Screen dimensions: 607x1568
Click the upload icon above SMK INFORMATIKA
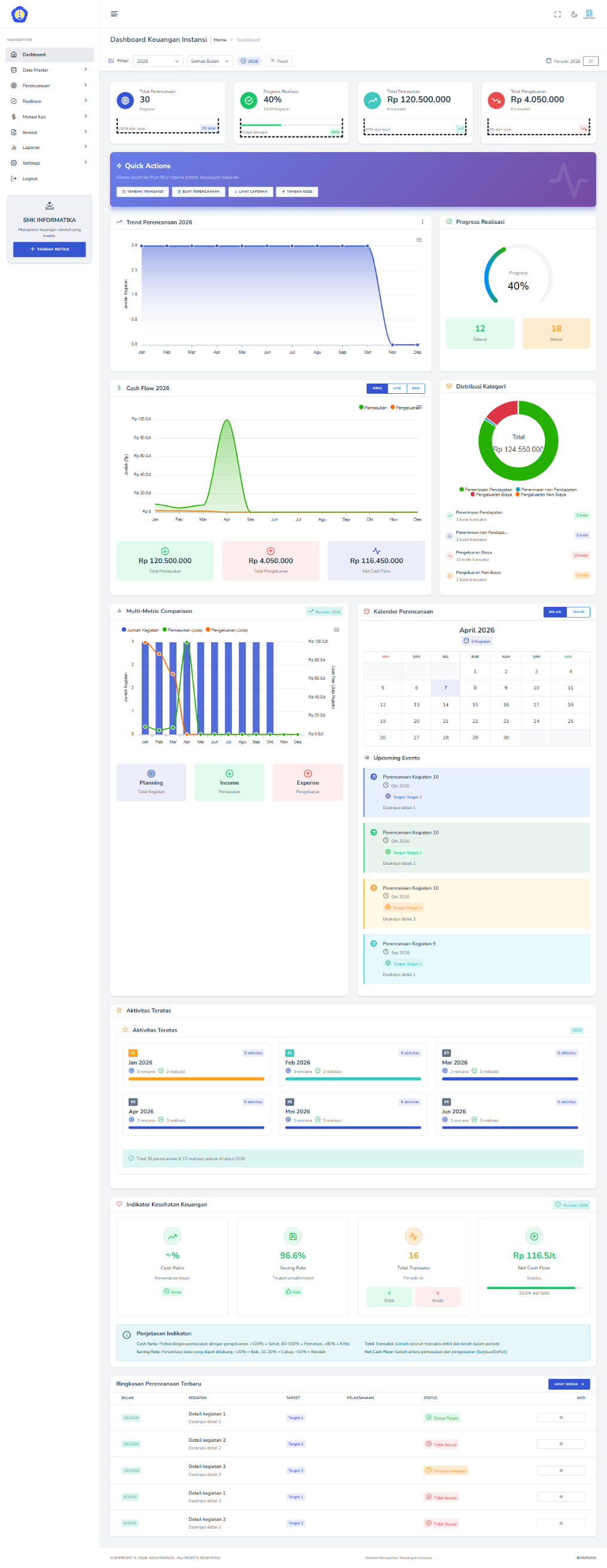49,206
